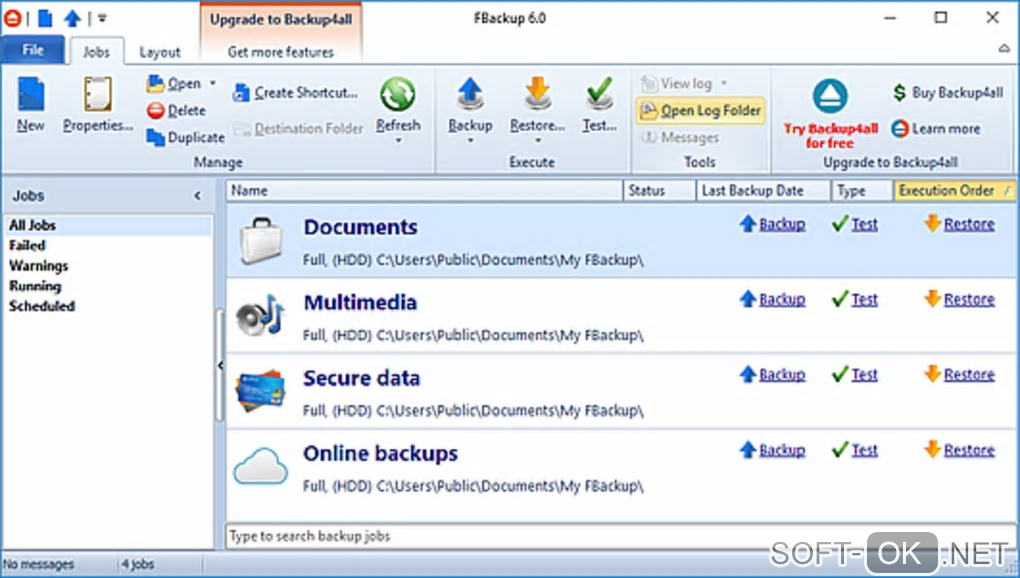The height and width of the screenshot is (578, 1020).
Task: Click the search backup jobs field
Action: click(x=619, y=536)
